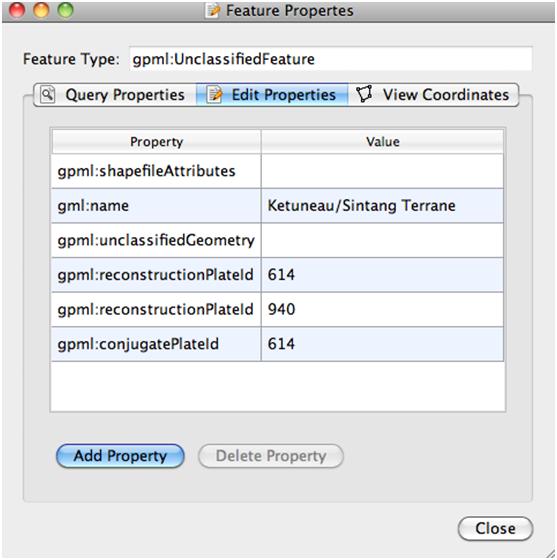Click the Feature Type text field
Screen dimensions: 557x560
point(331,59)
